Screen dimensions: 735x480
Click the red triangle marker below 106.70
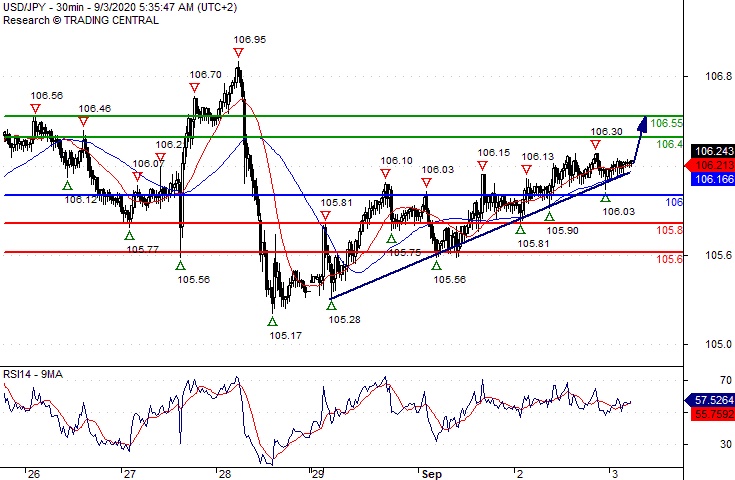point(195,88)
